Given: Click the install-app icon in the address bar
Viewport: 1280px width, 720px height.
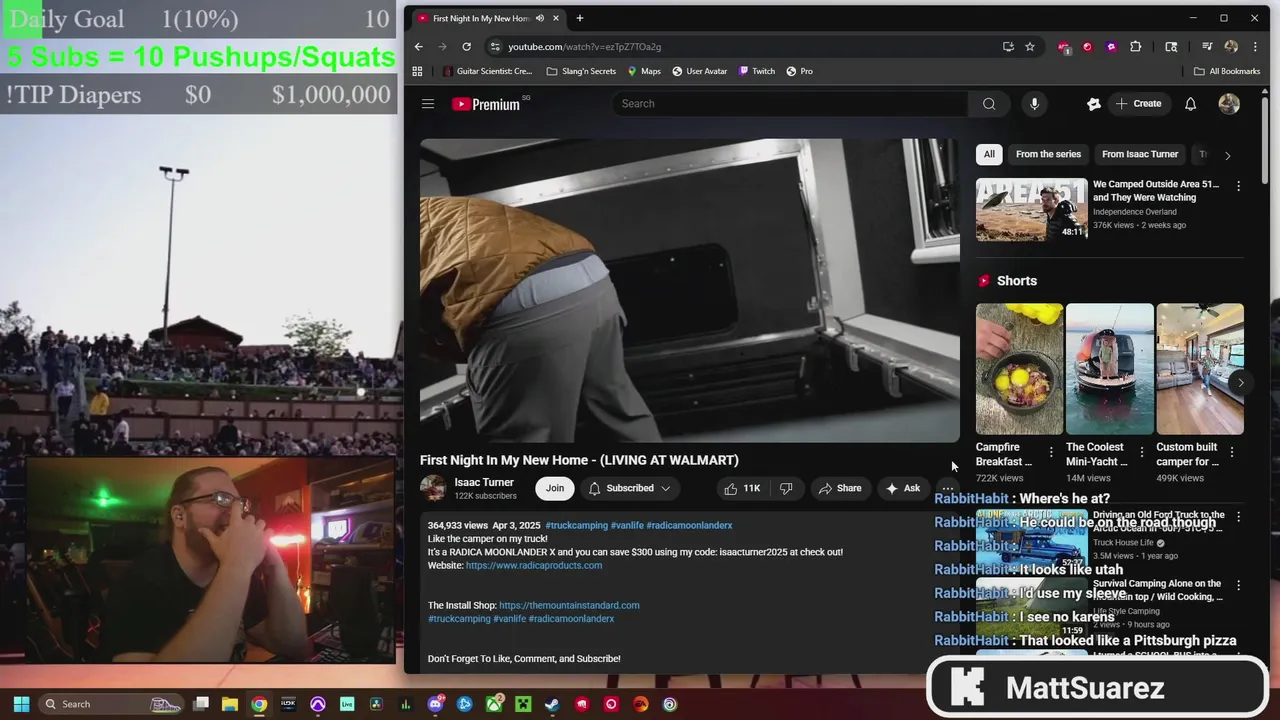Looking at the screenshot, I should [1008, 46].
